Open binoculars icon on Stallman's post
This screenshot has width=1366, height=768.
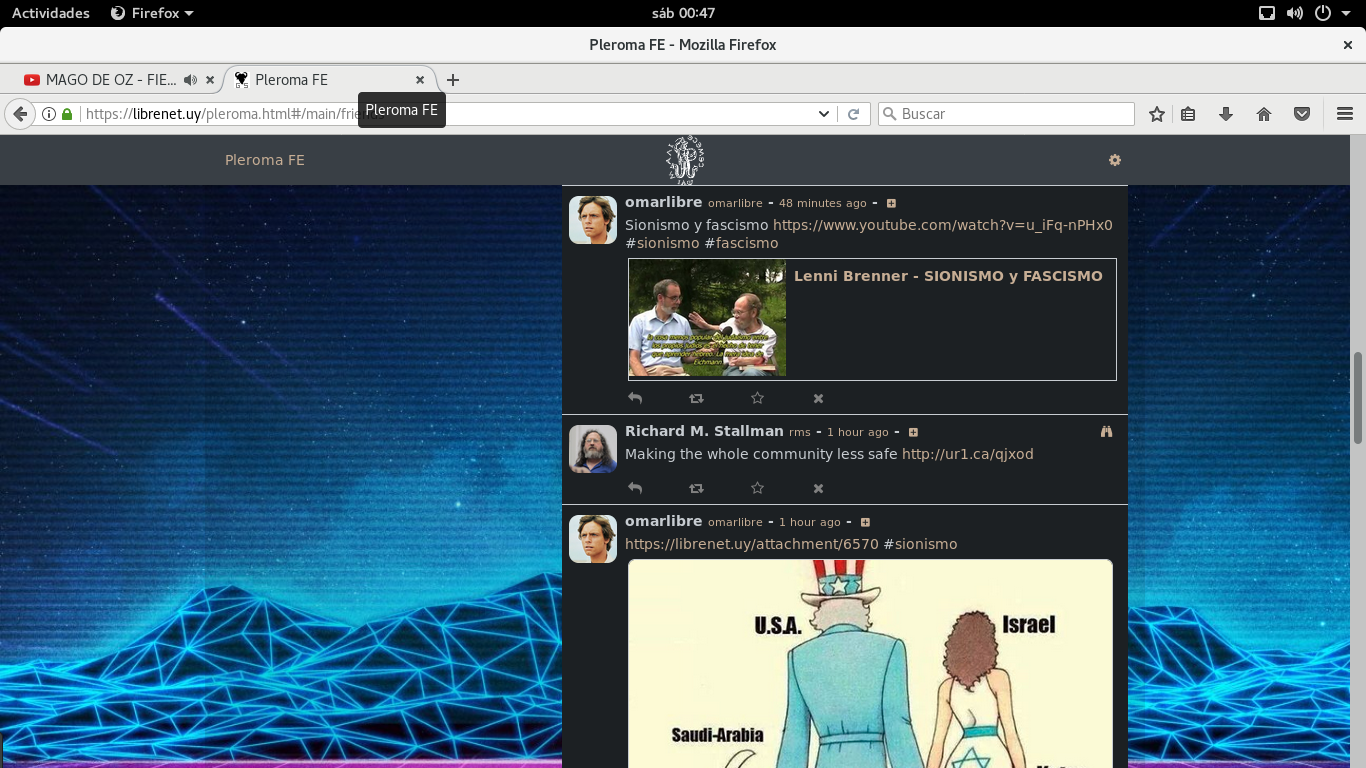click(x=1106, y=432)
